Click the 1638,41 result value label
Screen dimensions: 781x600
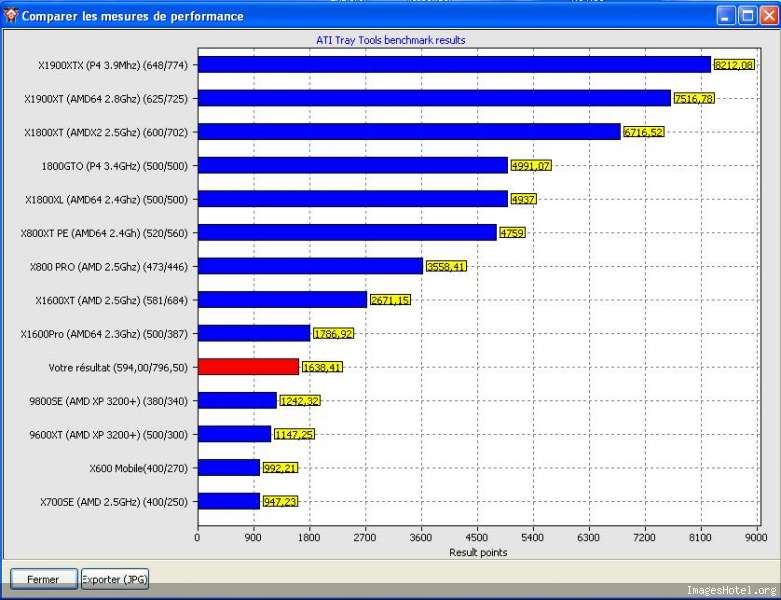[x=322, y=367]
